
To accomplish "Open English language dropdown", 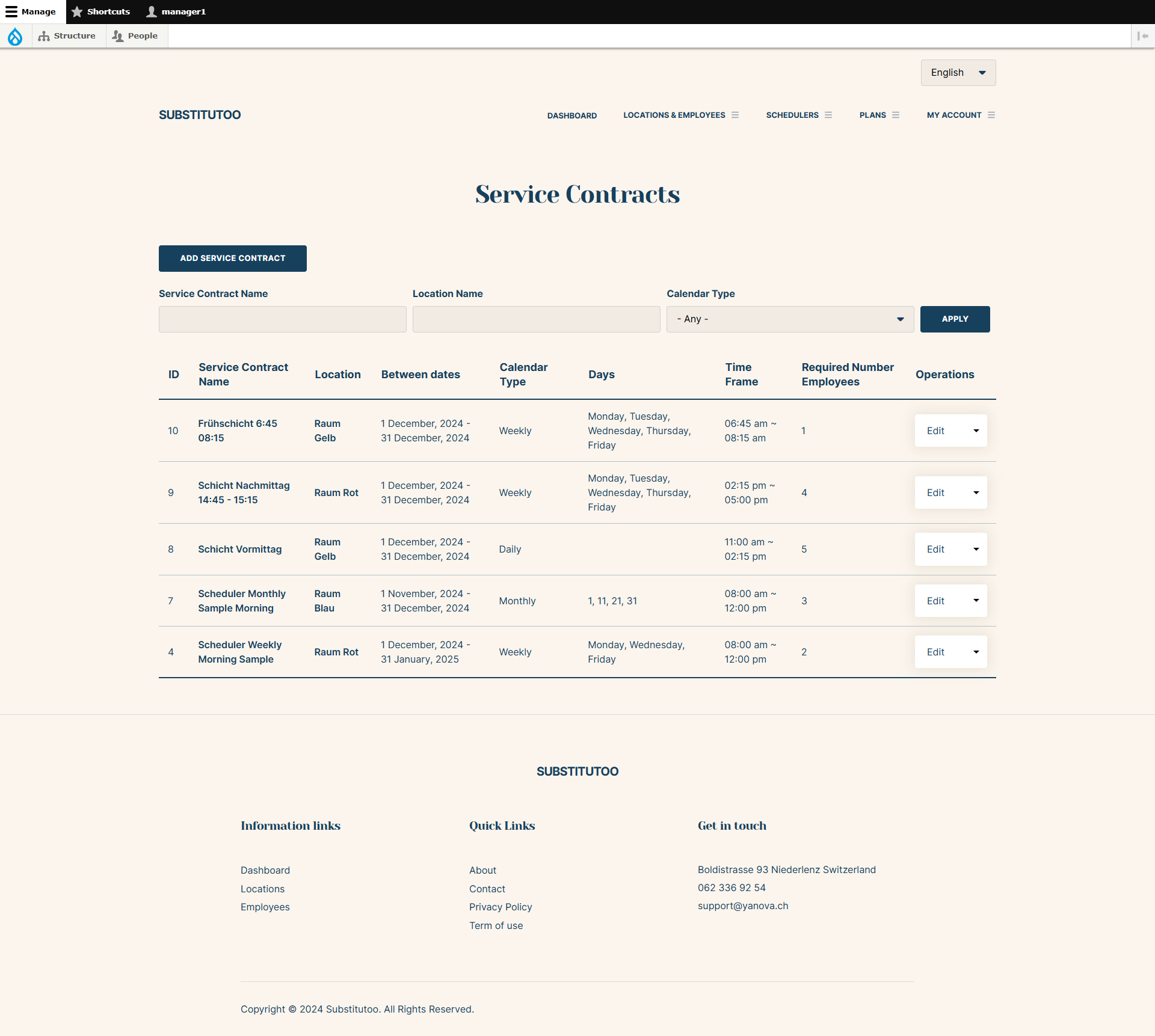I will point(958,73).
